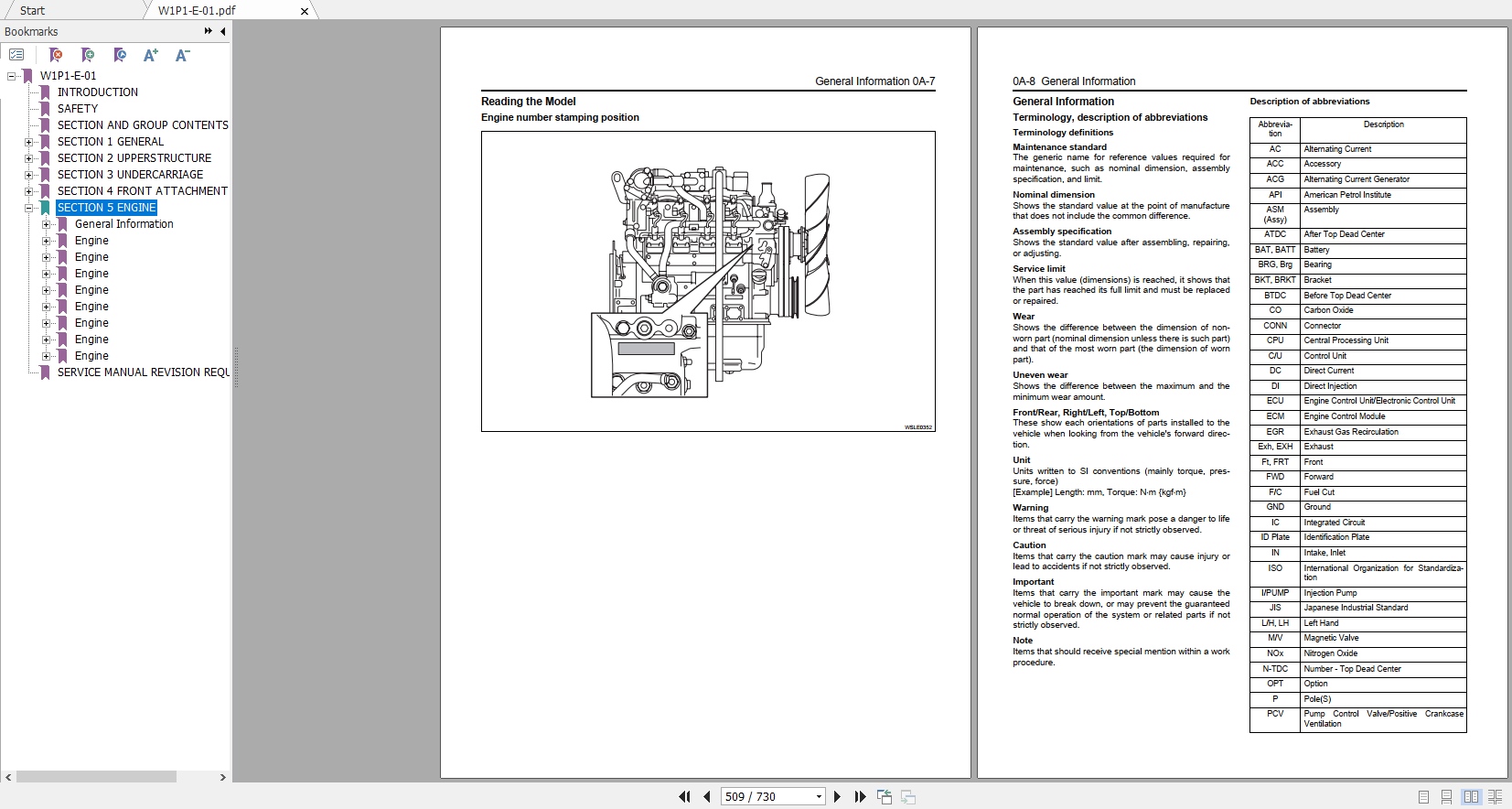The height and width of the screenshot is (809, 1512).
Task: Go to the next page
Action: (x=837, y=797)
